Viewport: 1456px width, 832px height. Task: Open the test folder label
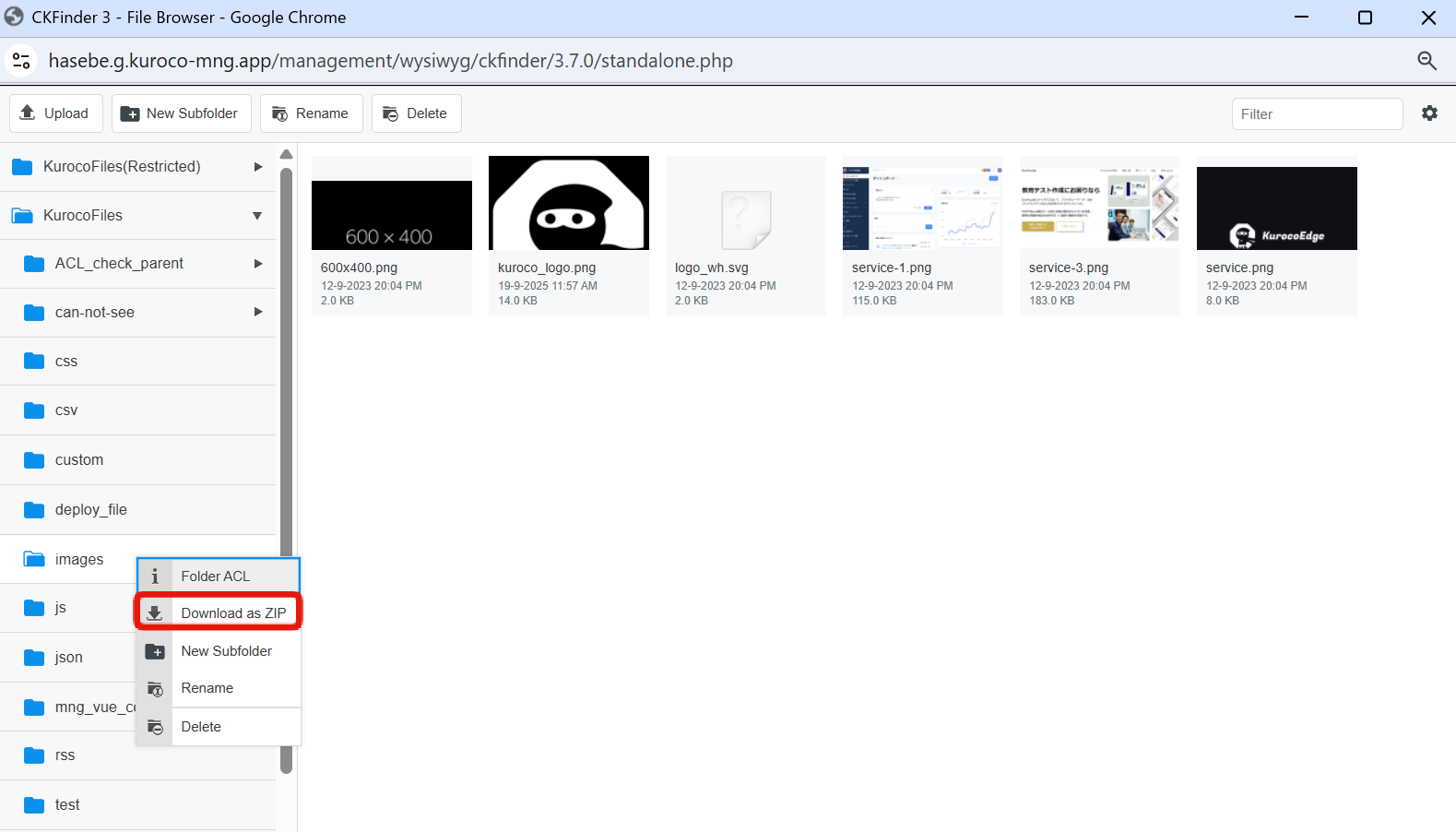tap(67, 804)
